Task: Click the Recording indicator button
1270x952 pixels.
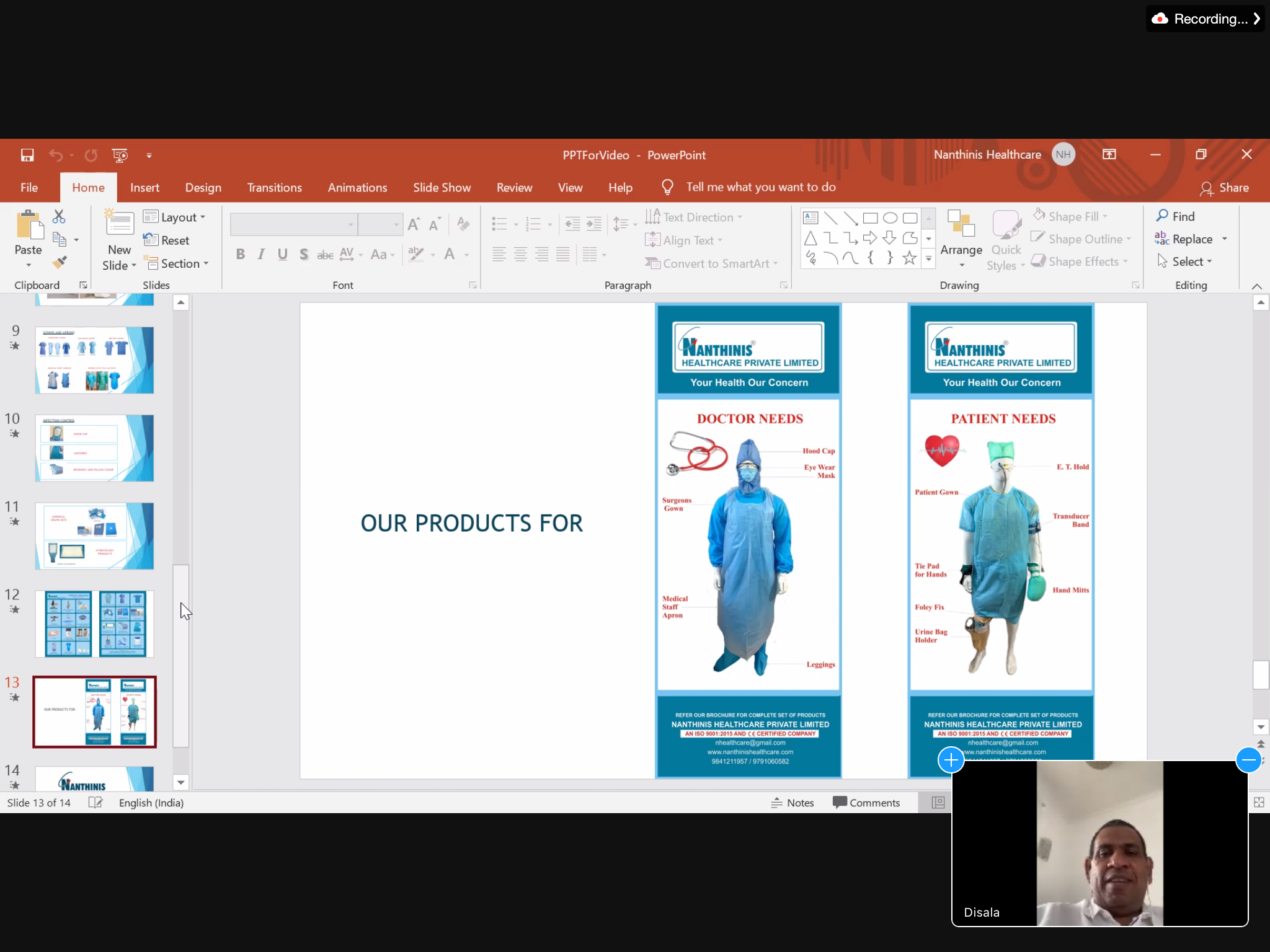Action: (1204, 19)
